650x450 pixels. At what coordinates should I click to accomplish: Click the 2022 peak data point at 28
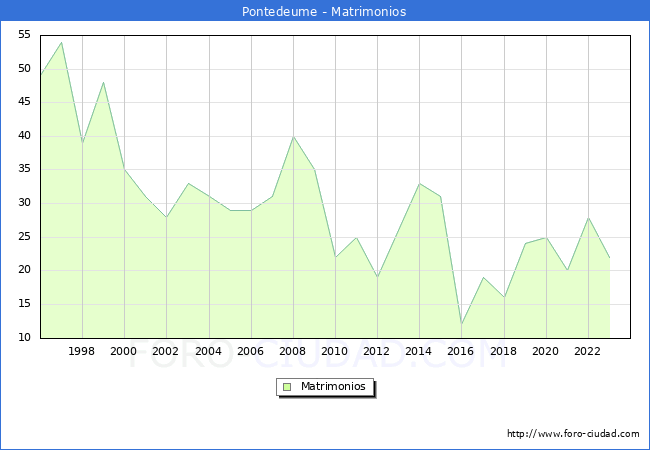[x=588, y=217]
